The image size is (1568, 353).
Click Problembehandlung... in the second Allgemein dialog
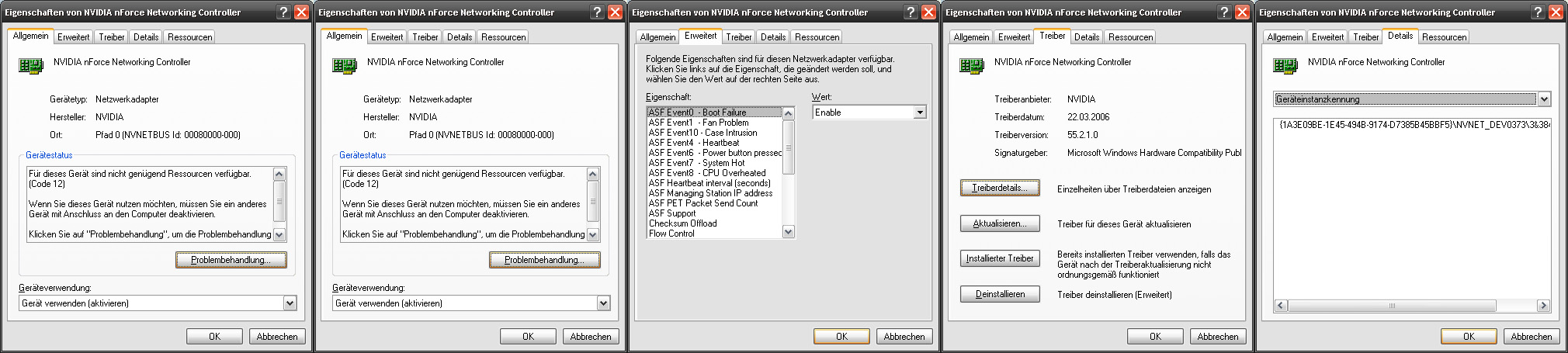point(545,260)
